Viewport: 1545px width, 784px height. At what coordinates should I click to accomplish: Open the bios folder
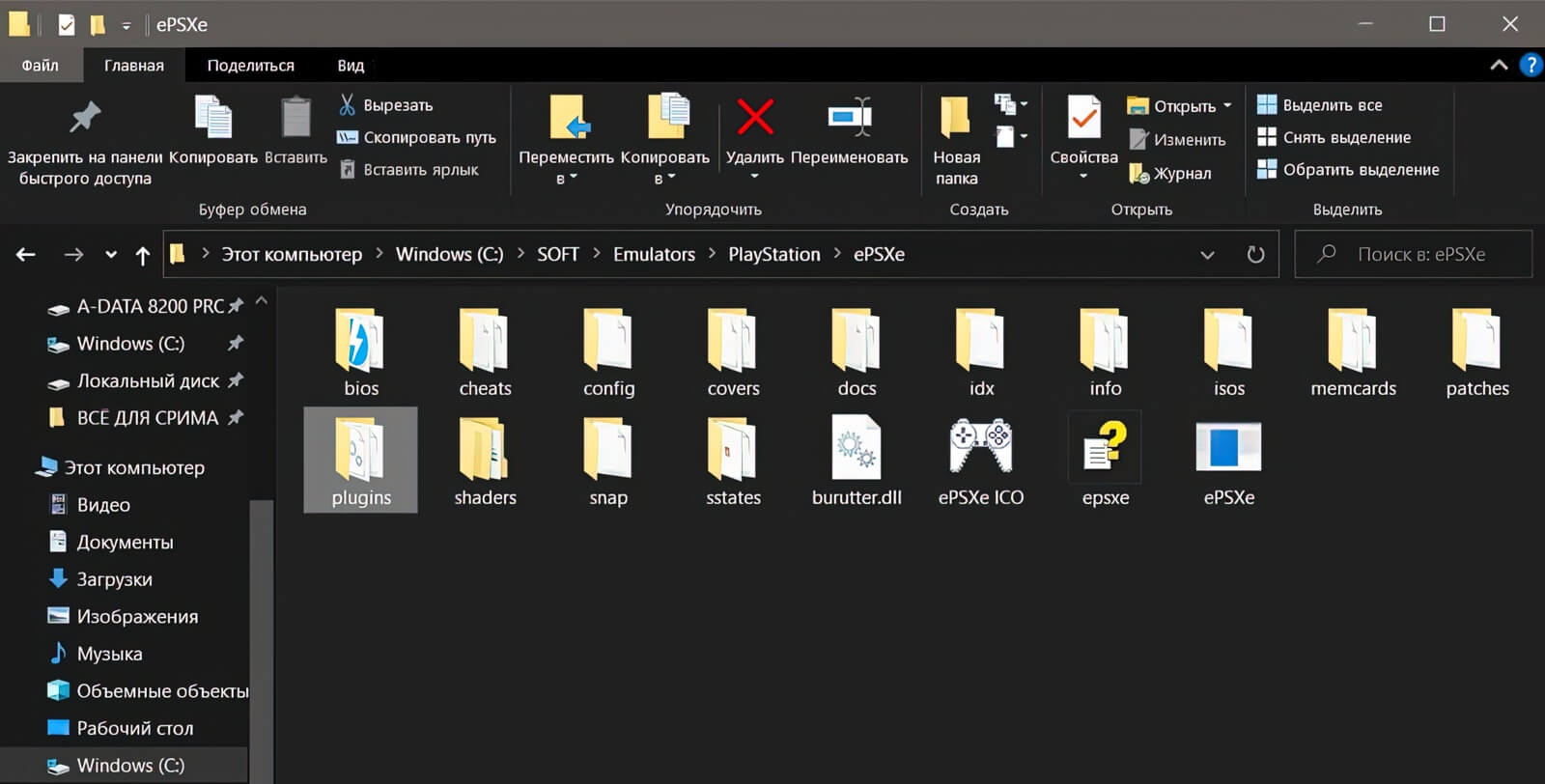pyautogui.click(x=360, y=351)
